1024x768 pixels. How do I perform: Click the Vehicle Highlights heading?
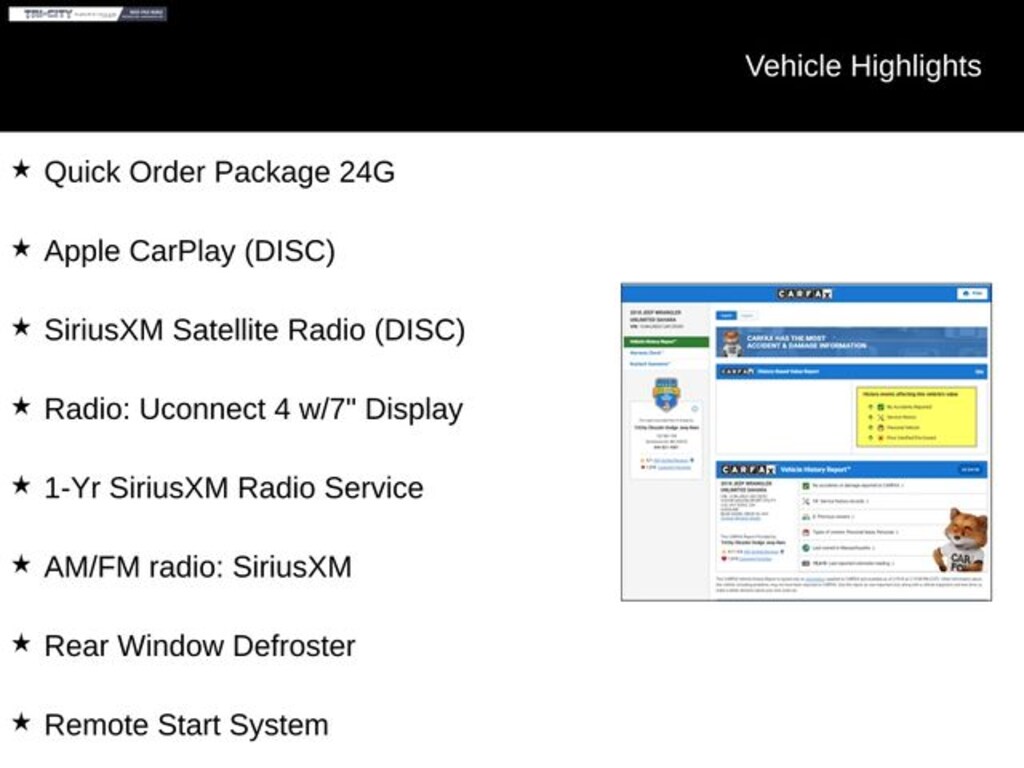(863, 66)
